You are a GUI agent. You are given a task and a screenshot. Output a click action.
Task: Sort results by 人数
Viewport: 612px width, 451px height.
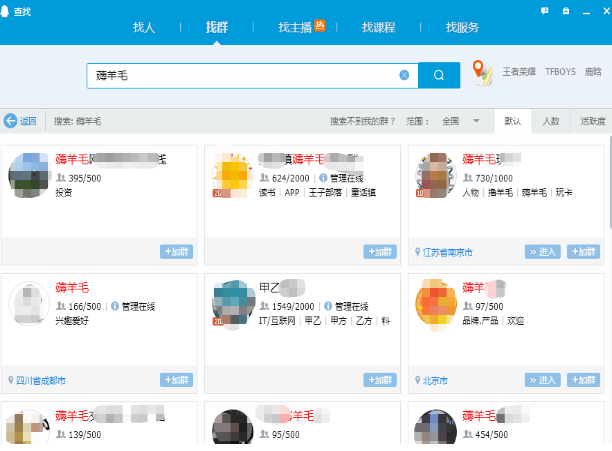pyautogui.click(x=551, y=121)
